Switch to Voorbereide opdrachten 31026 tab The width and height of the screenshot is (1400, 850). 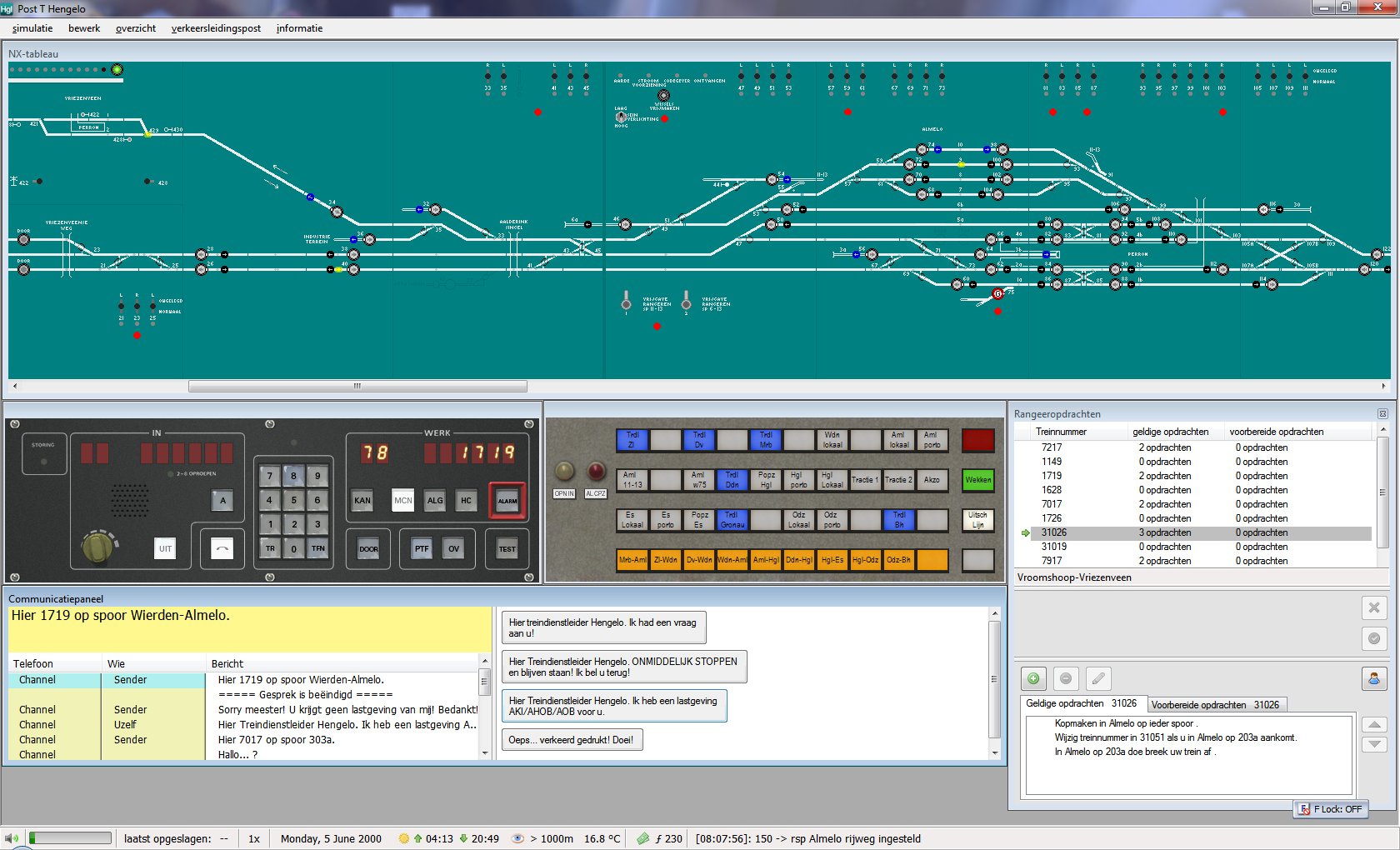click(x=1215, y=705)
